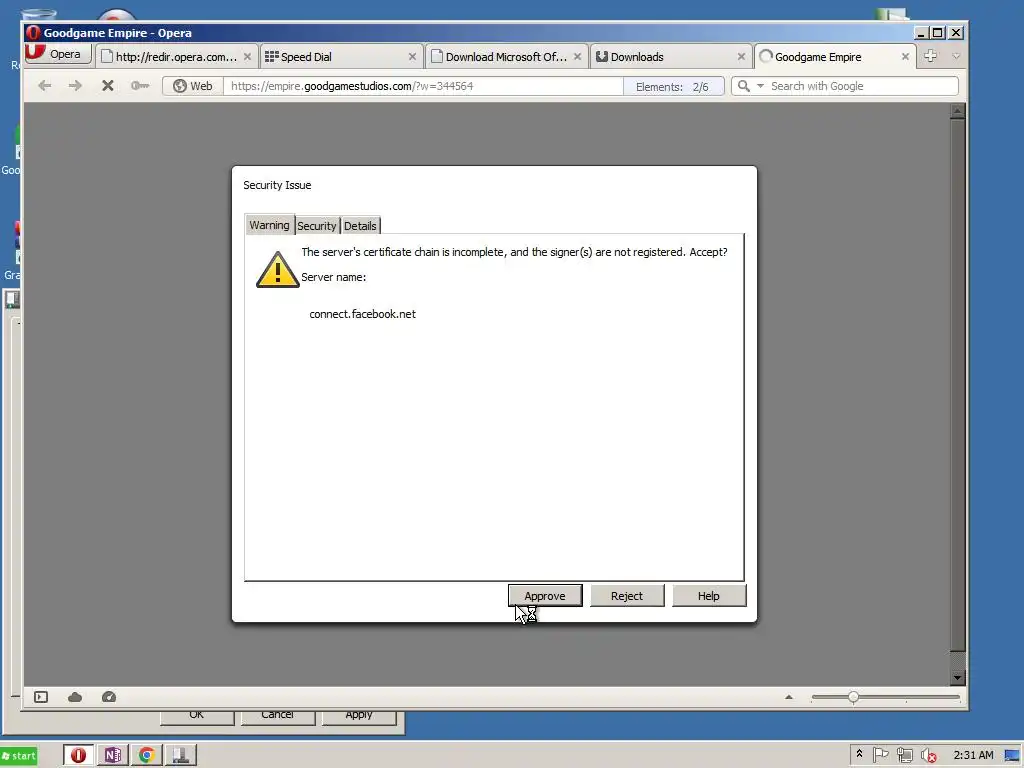This screenshot has height=768, width=1024.
Task: Click the show desktop icon in tray
Action: [x=1012, y=756]
